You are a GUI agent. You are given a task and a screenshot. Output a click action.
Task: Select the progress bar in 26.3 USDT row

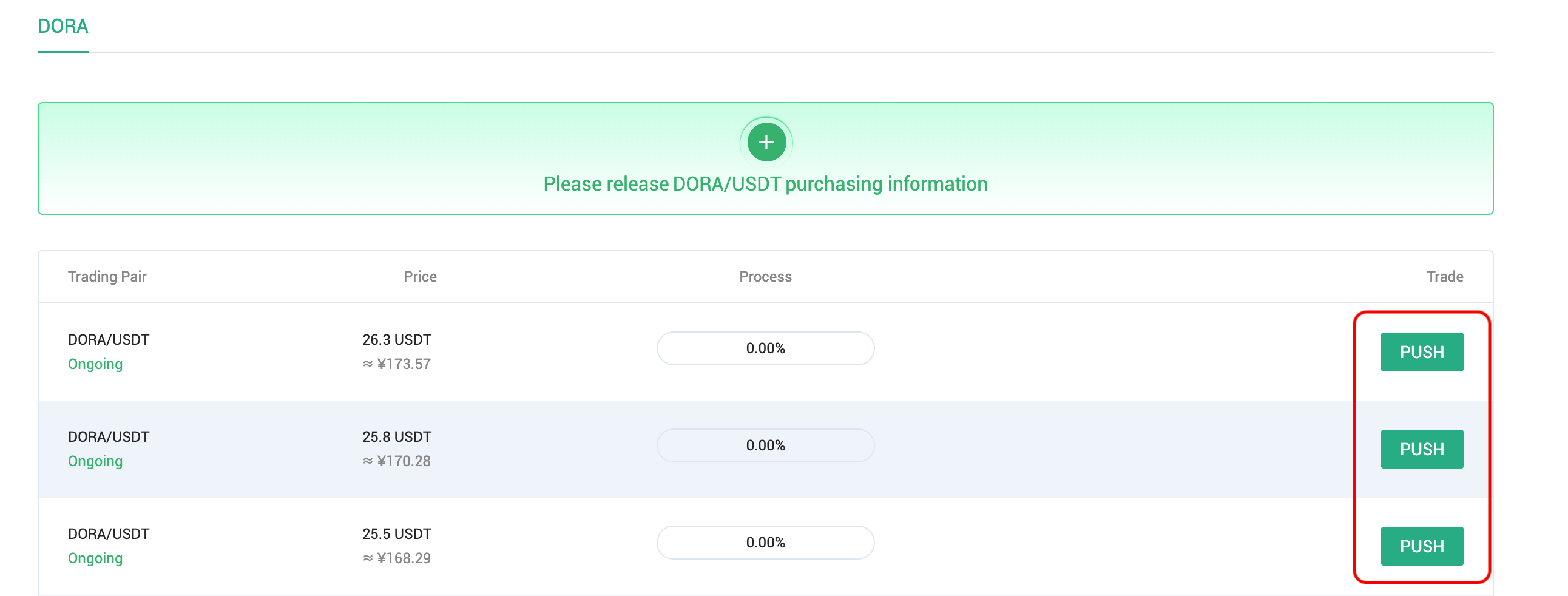[766, 348]
